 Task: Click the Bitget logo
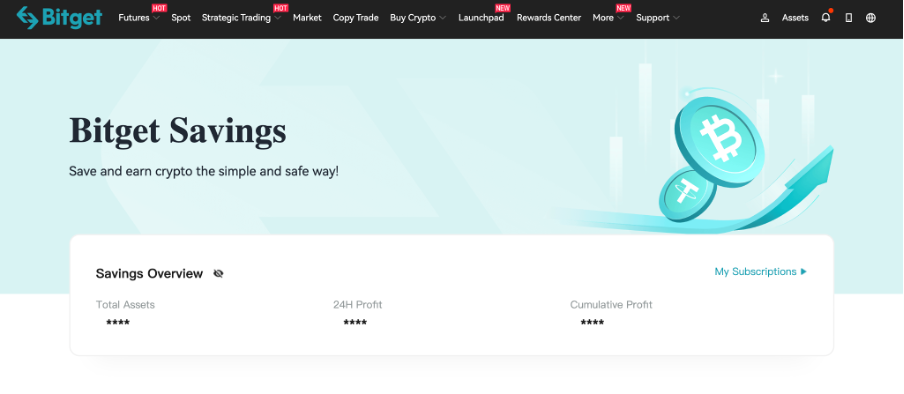pos(59,17)
